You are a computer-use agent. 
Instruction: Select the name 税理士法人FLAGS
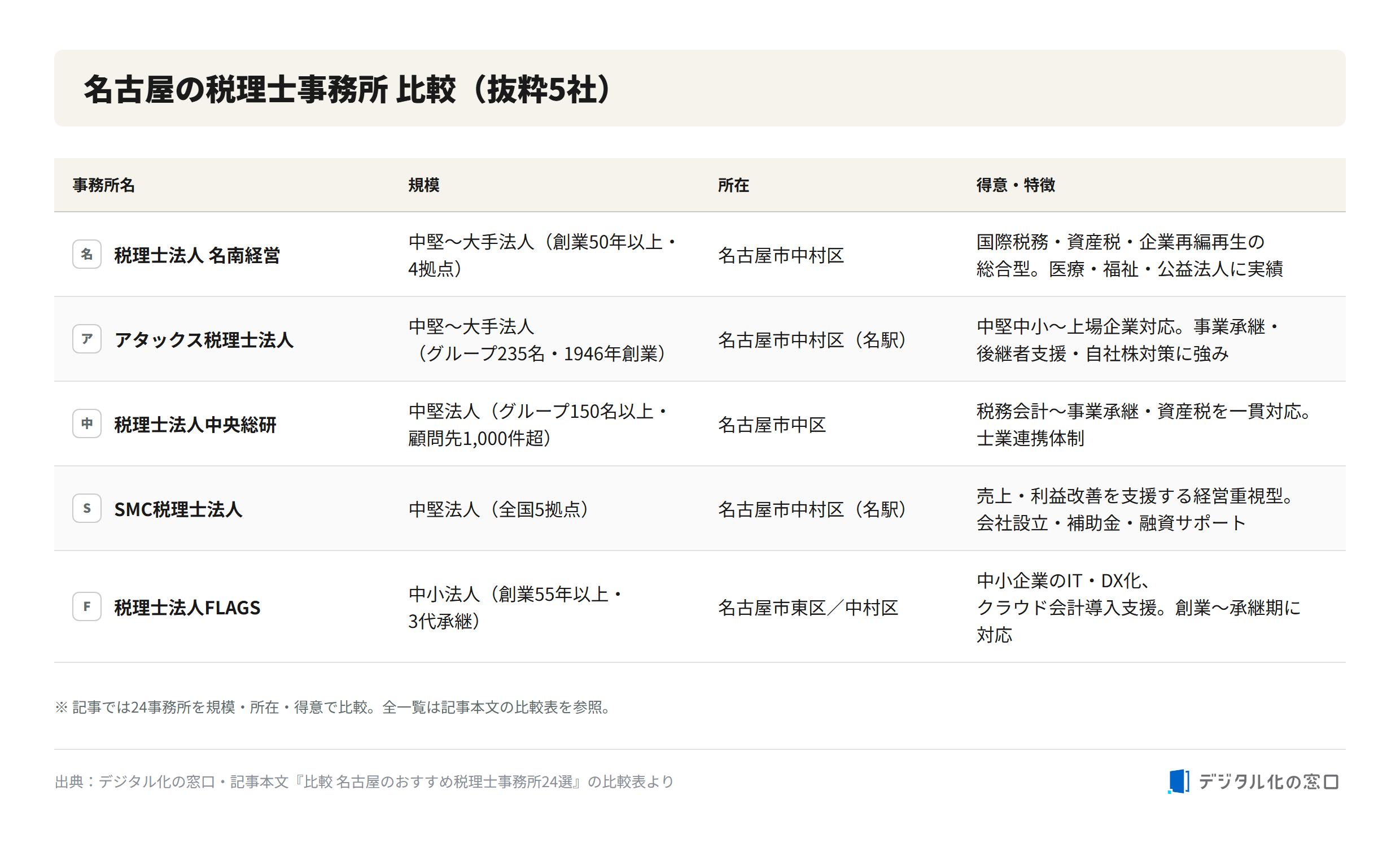coord(187,608)
